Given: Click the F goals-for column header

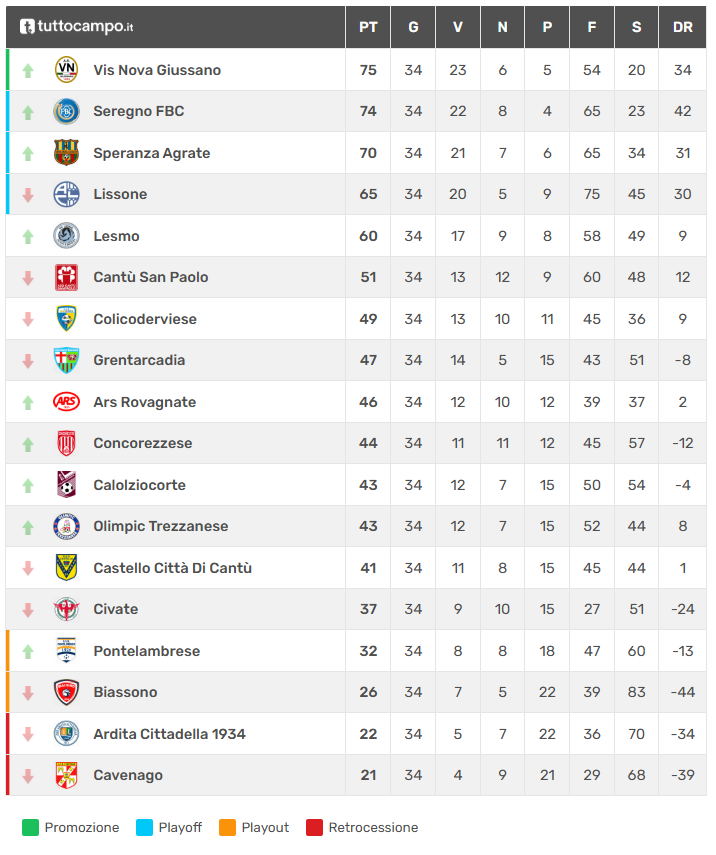Looking at the screenshot, I should 592,27.
